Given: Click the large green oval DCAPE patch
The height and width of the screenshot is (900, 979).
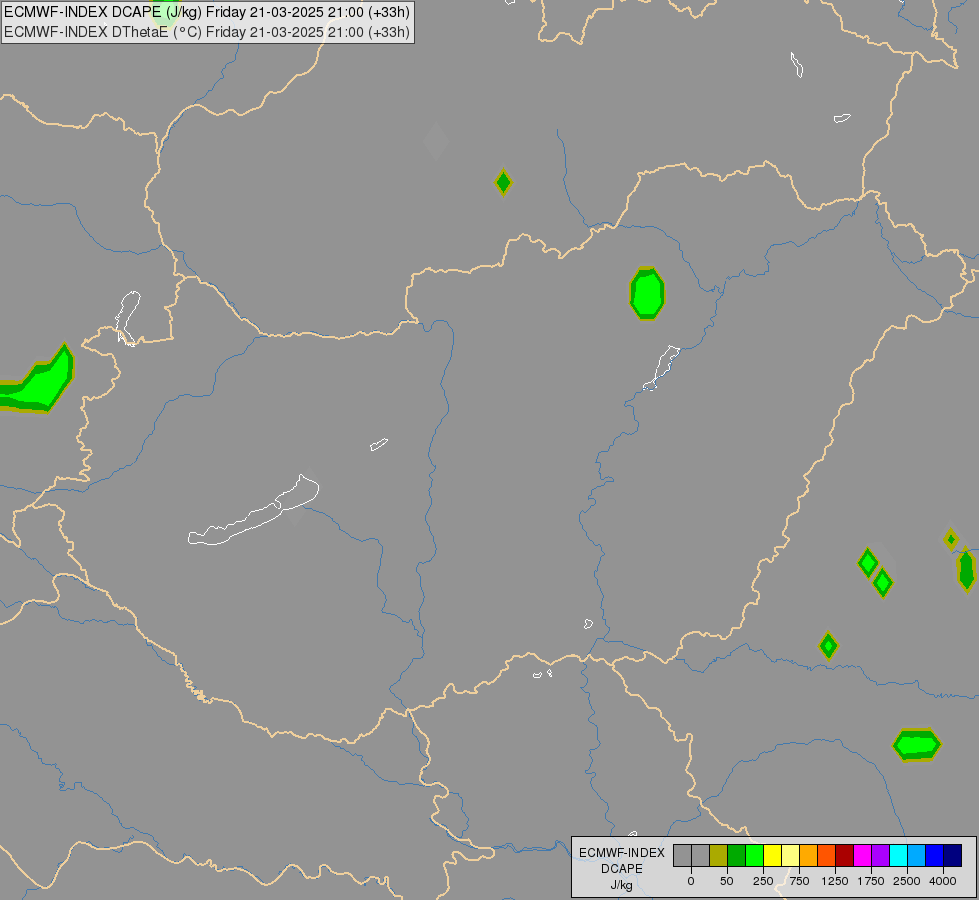Looking at the screenshot, I should (x=647, y=294).
